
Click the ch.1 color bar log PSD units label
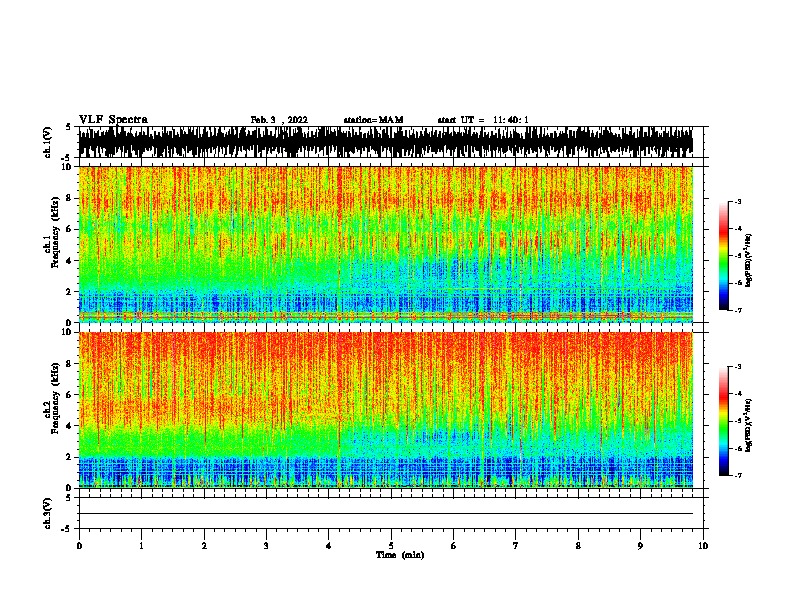click(748, 260)
